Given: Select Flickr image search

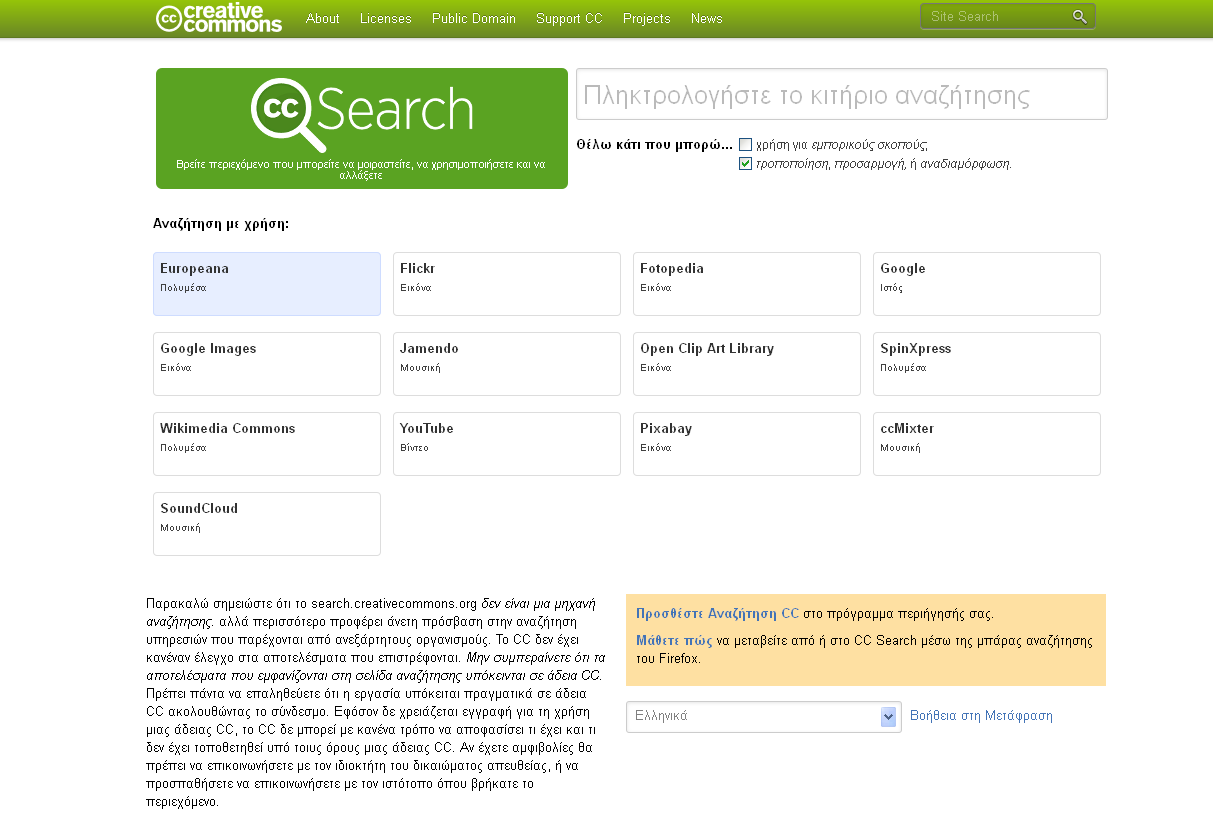Looking at the screenshot, I should [507, 284].
